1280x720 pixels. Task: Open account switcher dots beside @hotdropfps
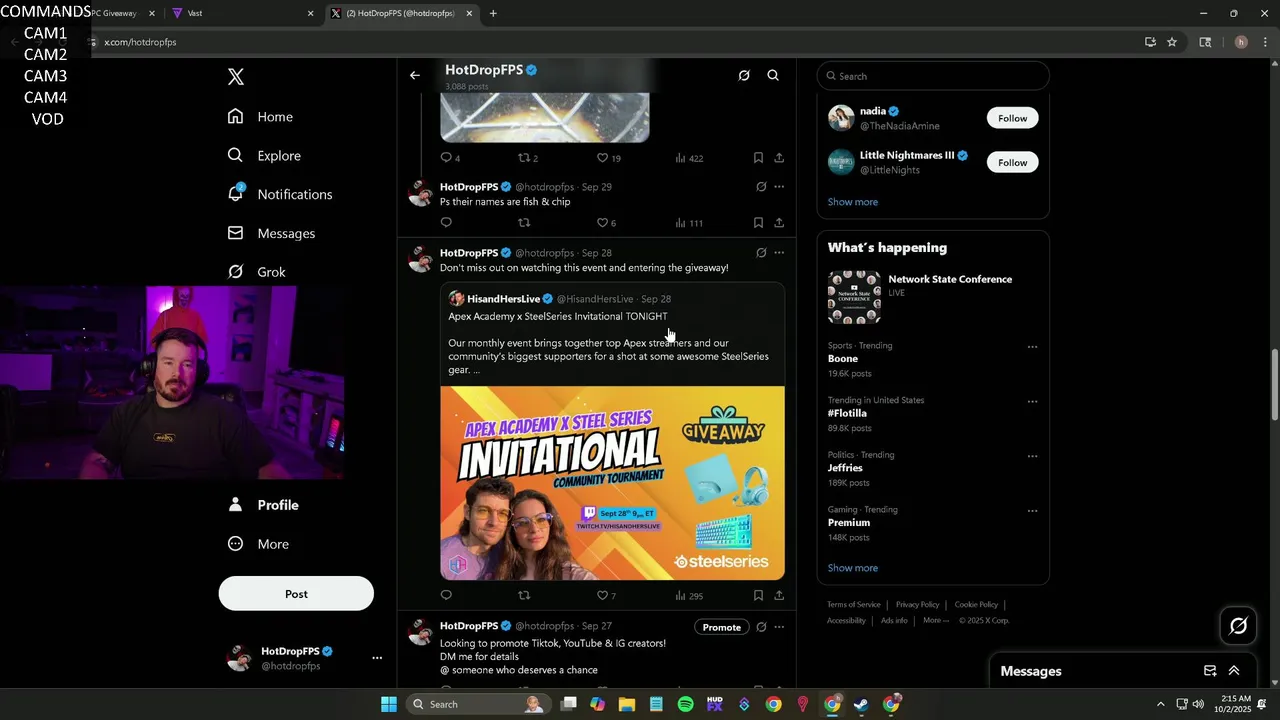click(377, 658)
